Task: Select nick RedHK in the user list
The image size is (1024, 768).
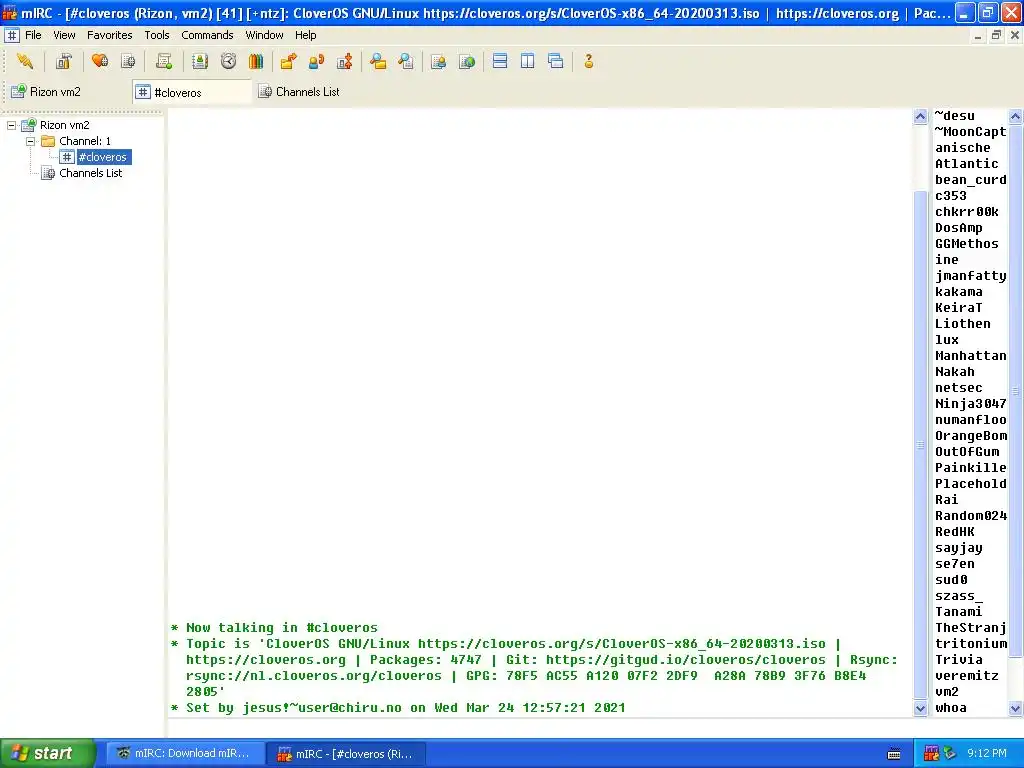Action: (954, 532)
